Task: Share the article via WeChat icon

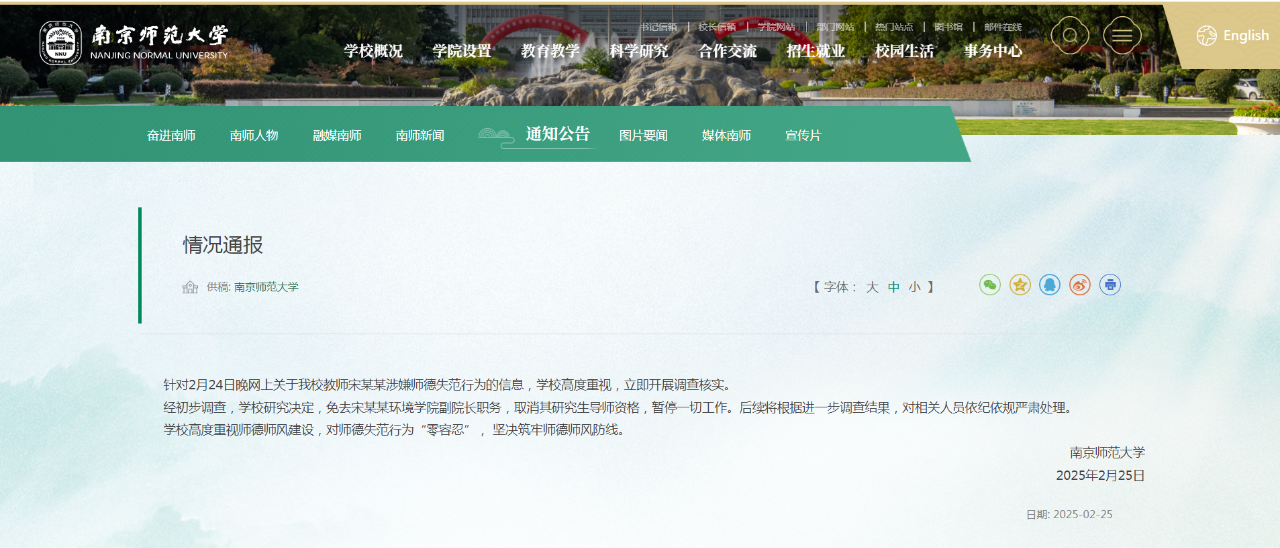Action: coord(990,285)
